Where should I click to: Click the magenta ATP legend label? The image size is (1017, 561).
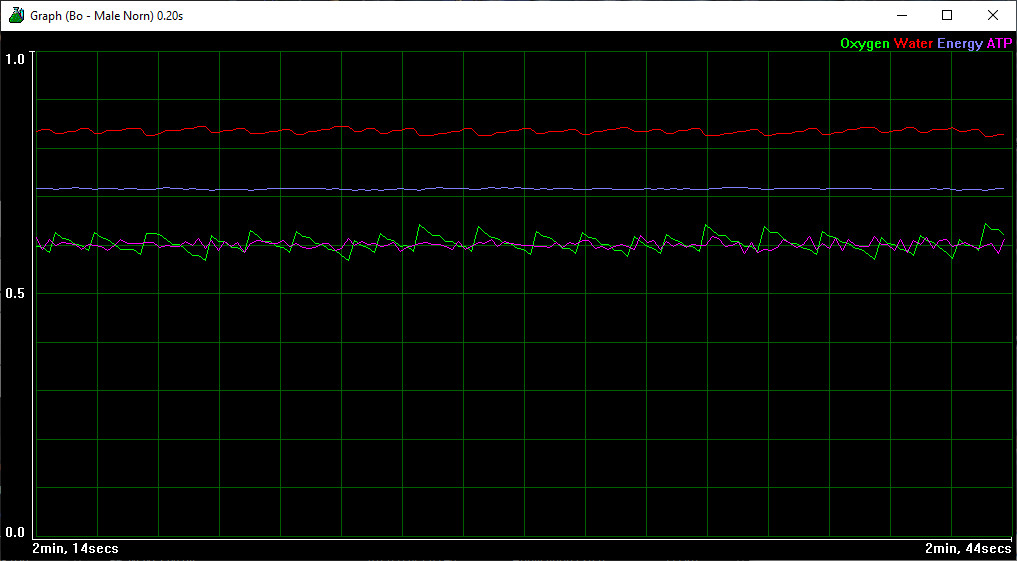[x=999, y=44]
